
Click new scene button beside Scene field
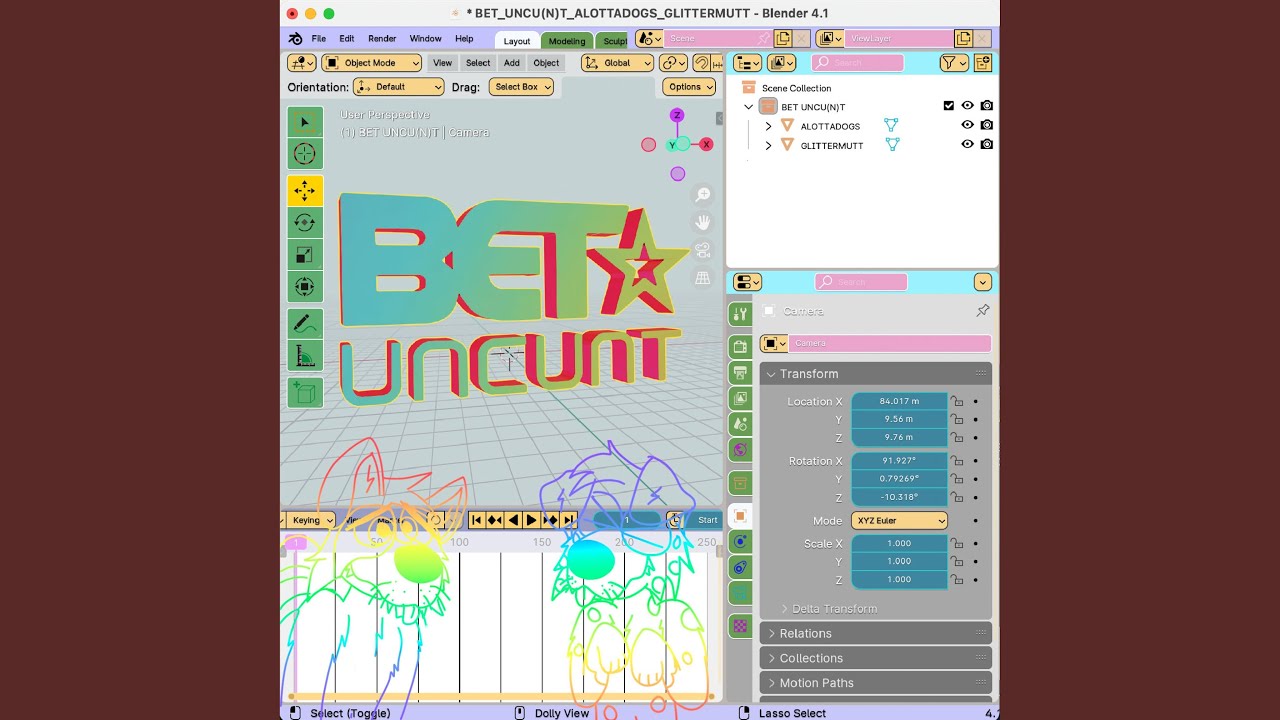pyautogui.click(x=783, y=38)
